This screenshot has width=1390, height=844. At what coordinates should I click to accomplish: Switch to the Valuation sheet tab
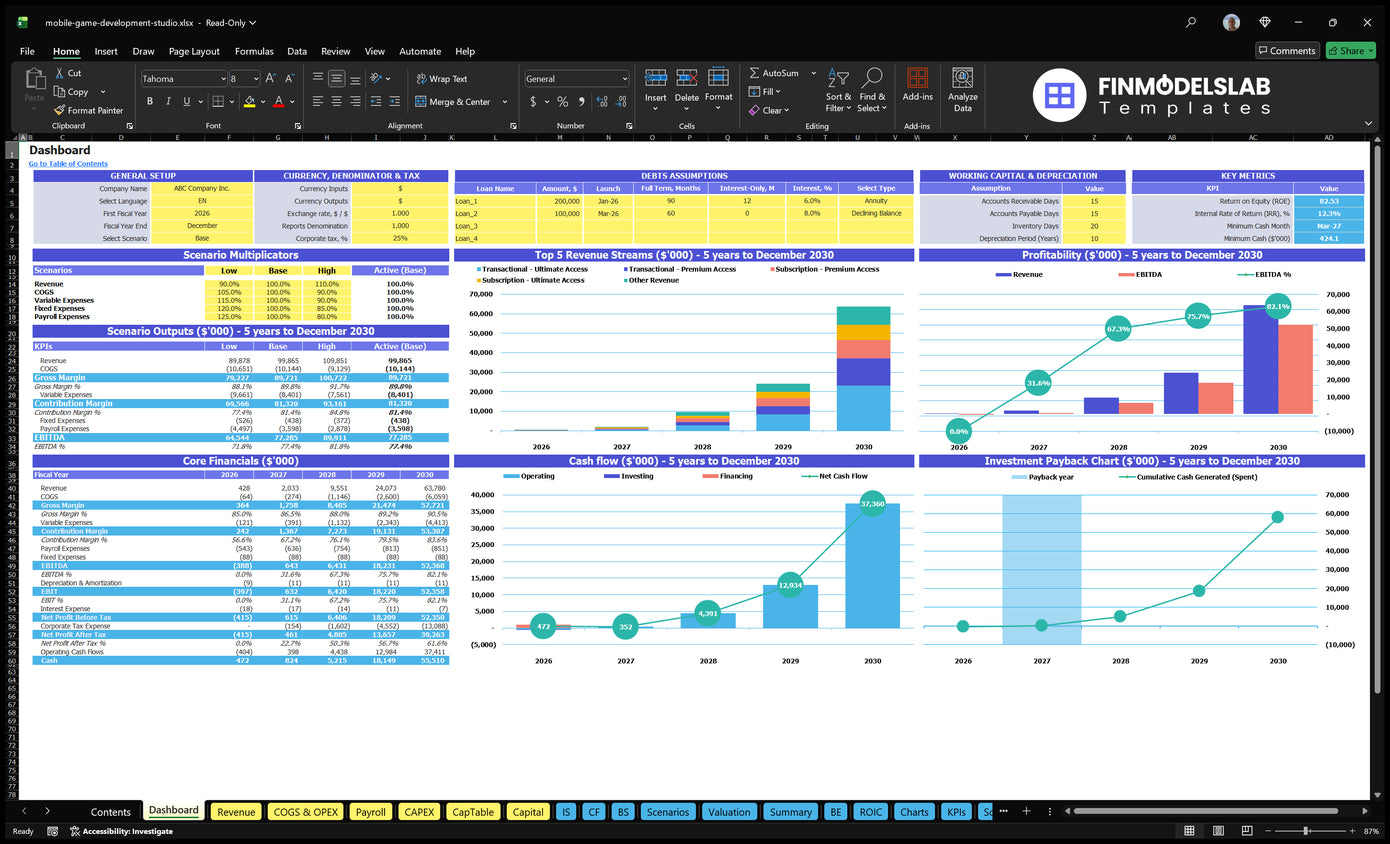click(x=729, y=812)
